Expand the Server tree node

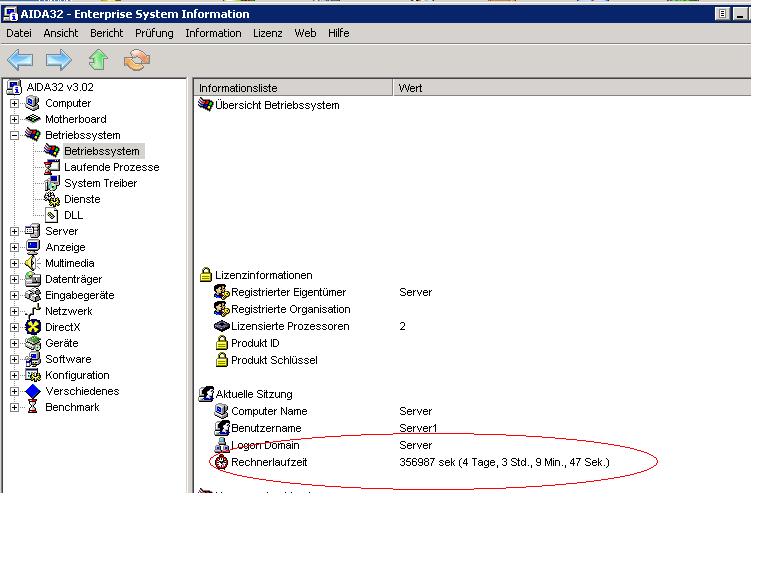click(14, 231)
